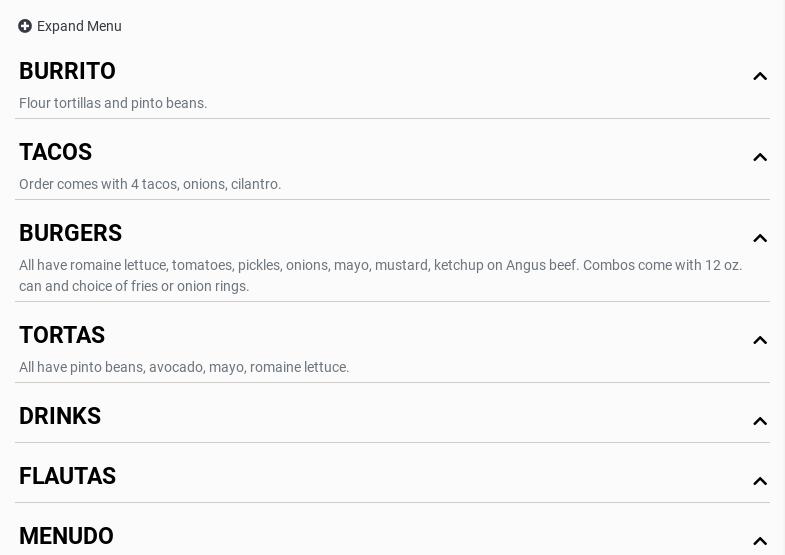This screenshot has height=555, width=785.
Task: Click the chevron next to Drinks
Action: tap(760, 421)
